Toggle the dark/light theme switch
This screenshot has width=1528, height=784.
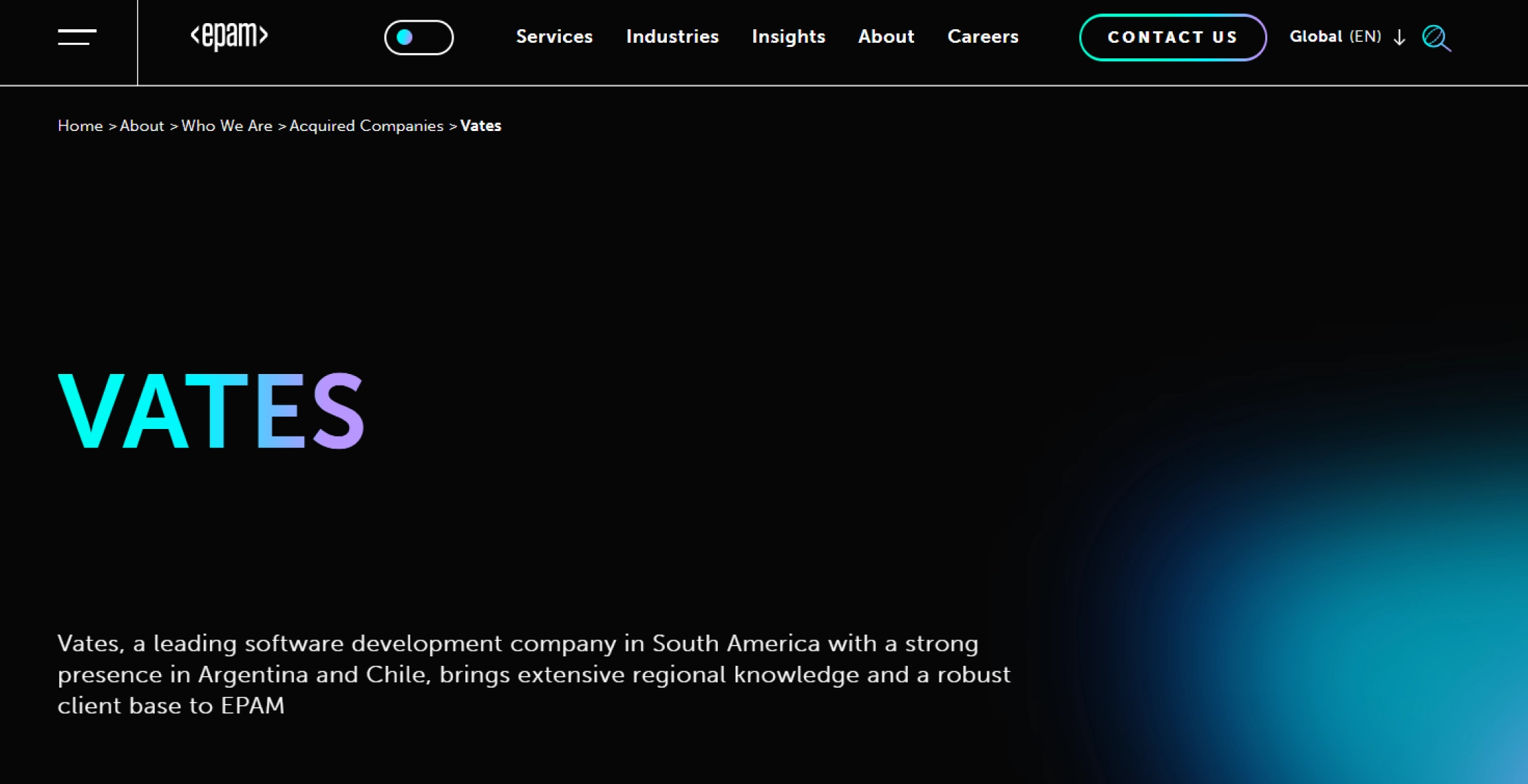419,37
